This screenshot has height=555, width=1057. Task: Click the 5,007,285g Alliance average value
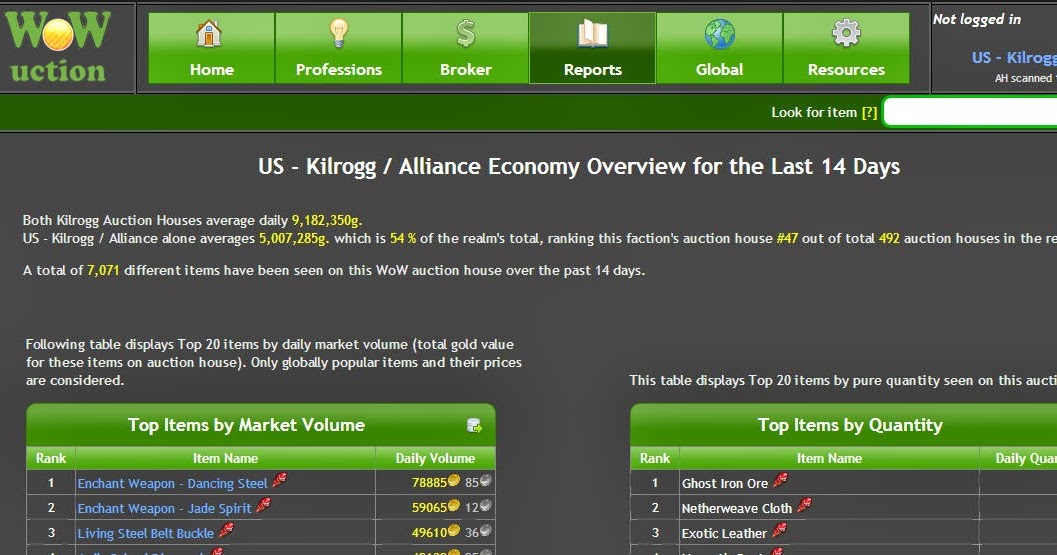(295, 239)
